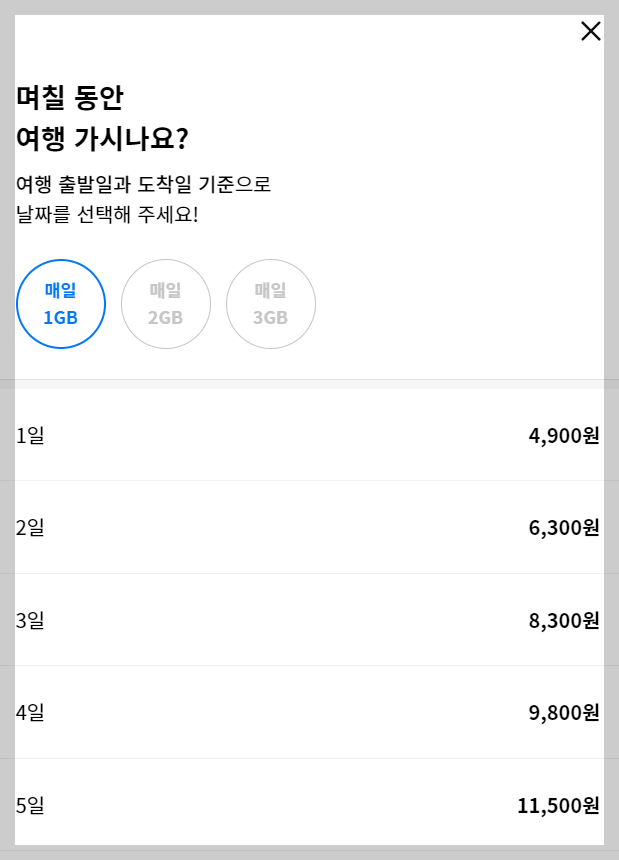Pick the 3일 duration row
This screenshot has width=619, height=860.
pos(309,620)
